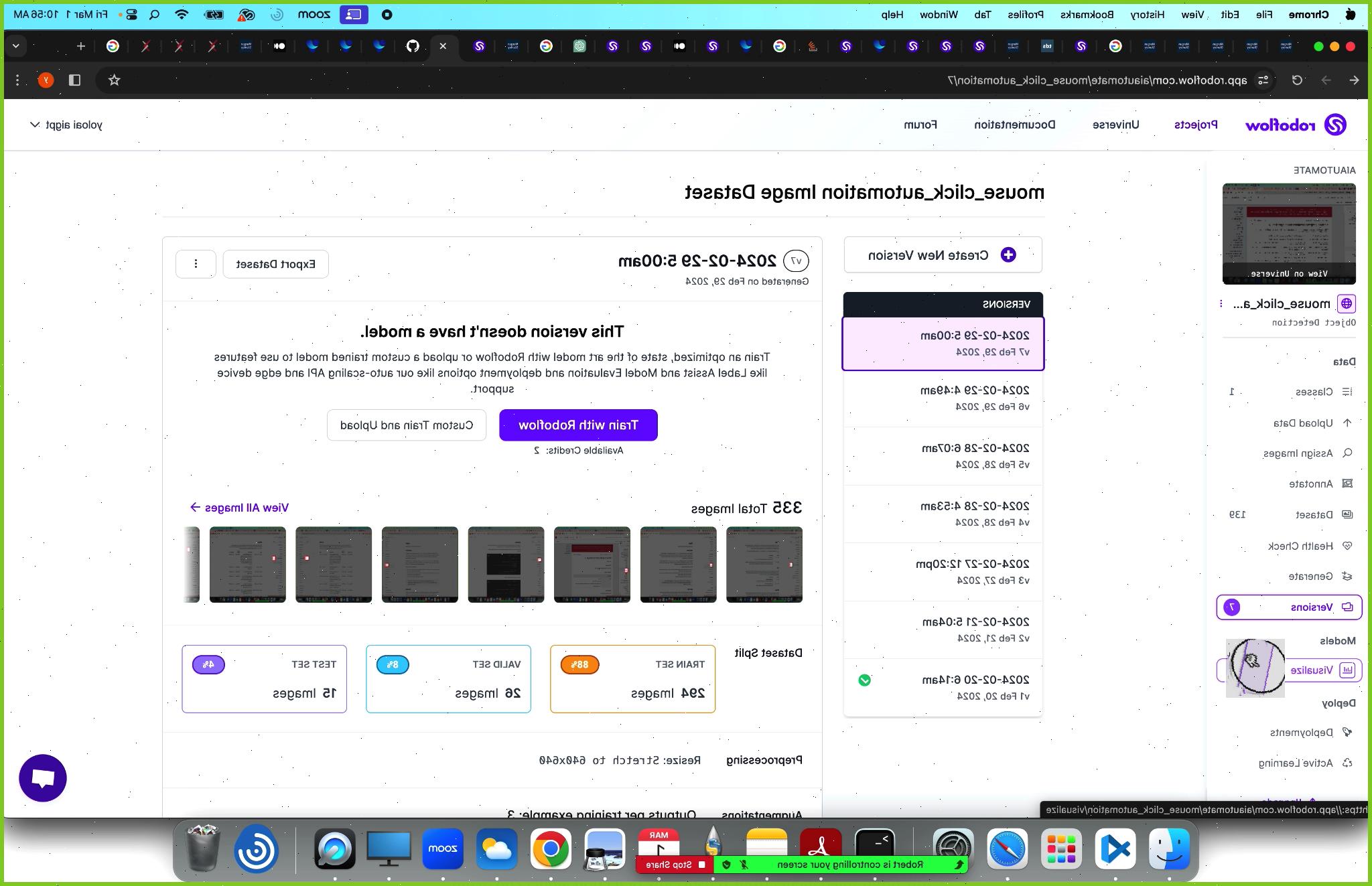Open Chrome's tab search chevron
This screenshot has height=886, width=1372.
[x=16, y=46]
